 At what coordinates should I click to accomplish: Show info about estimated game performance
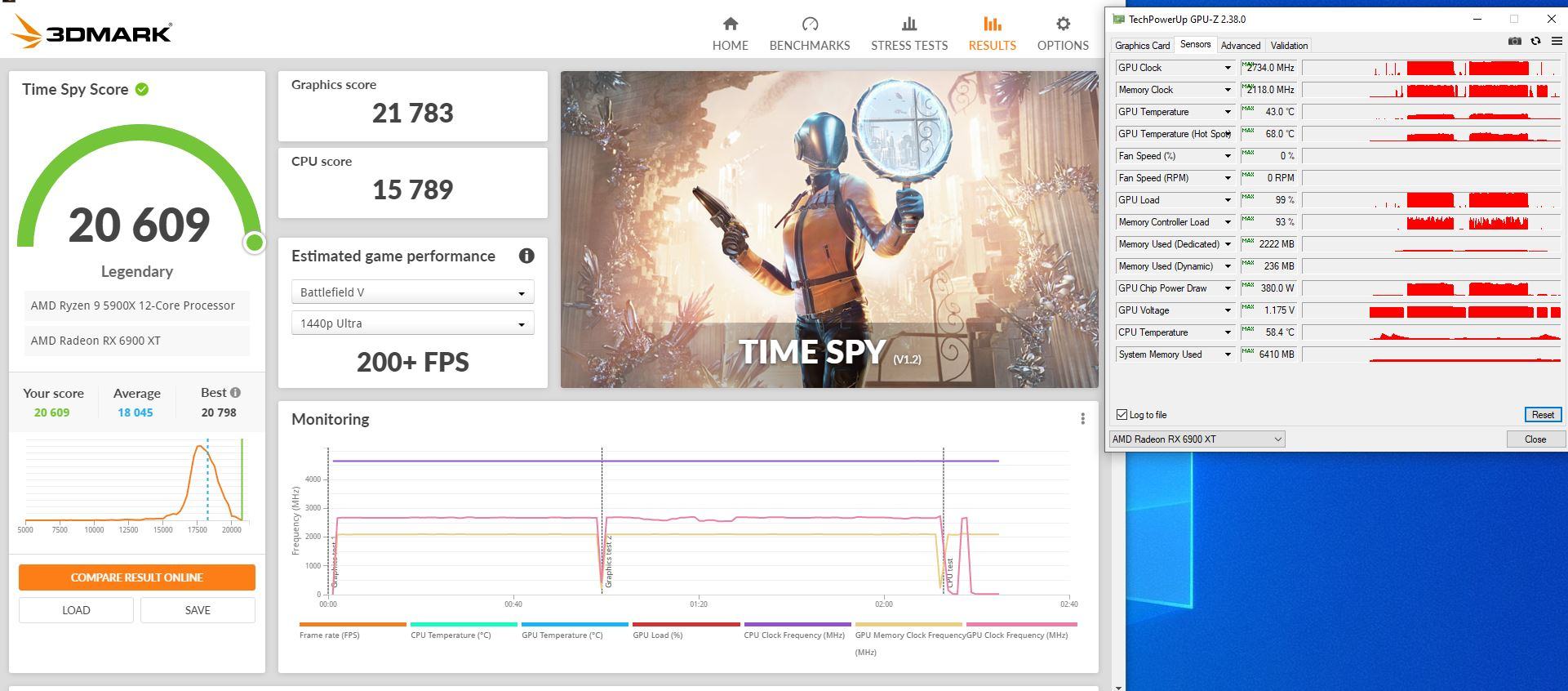(x=526, y=256)
